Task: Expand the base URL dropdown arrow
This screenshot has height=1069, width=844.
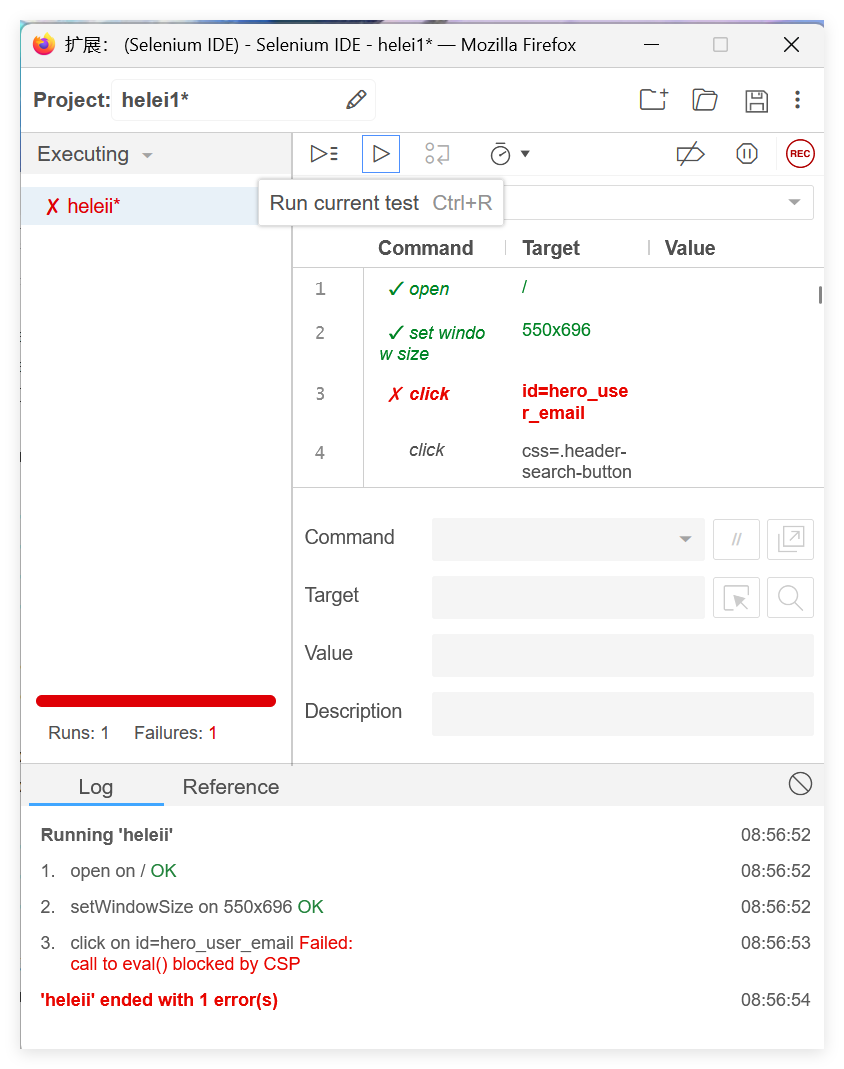Action: coord(794,202)
